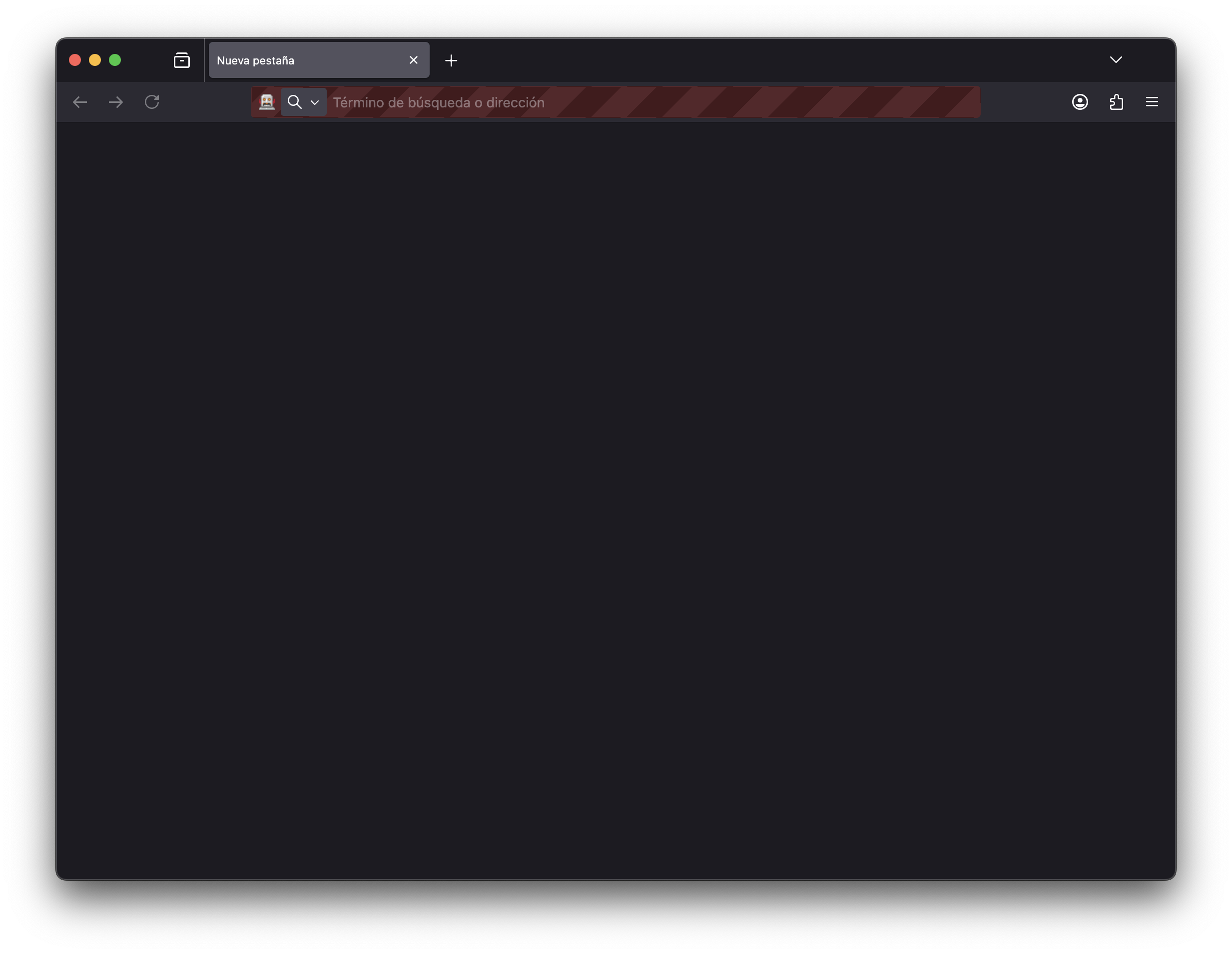Close the window with the red button
The height and width of the screenshot is (954, 1232).
coord(75,60)
